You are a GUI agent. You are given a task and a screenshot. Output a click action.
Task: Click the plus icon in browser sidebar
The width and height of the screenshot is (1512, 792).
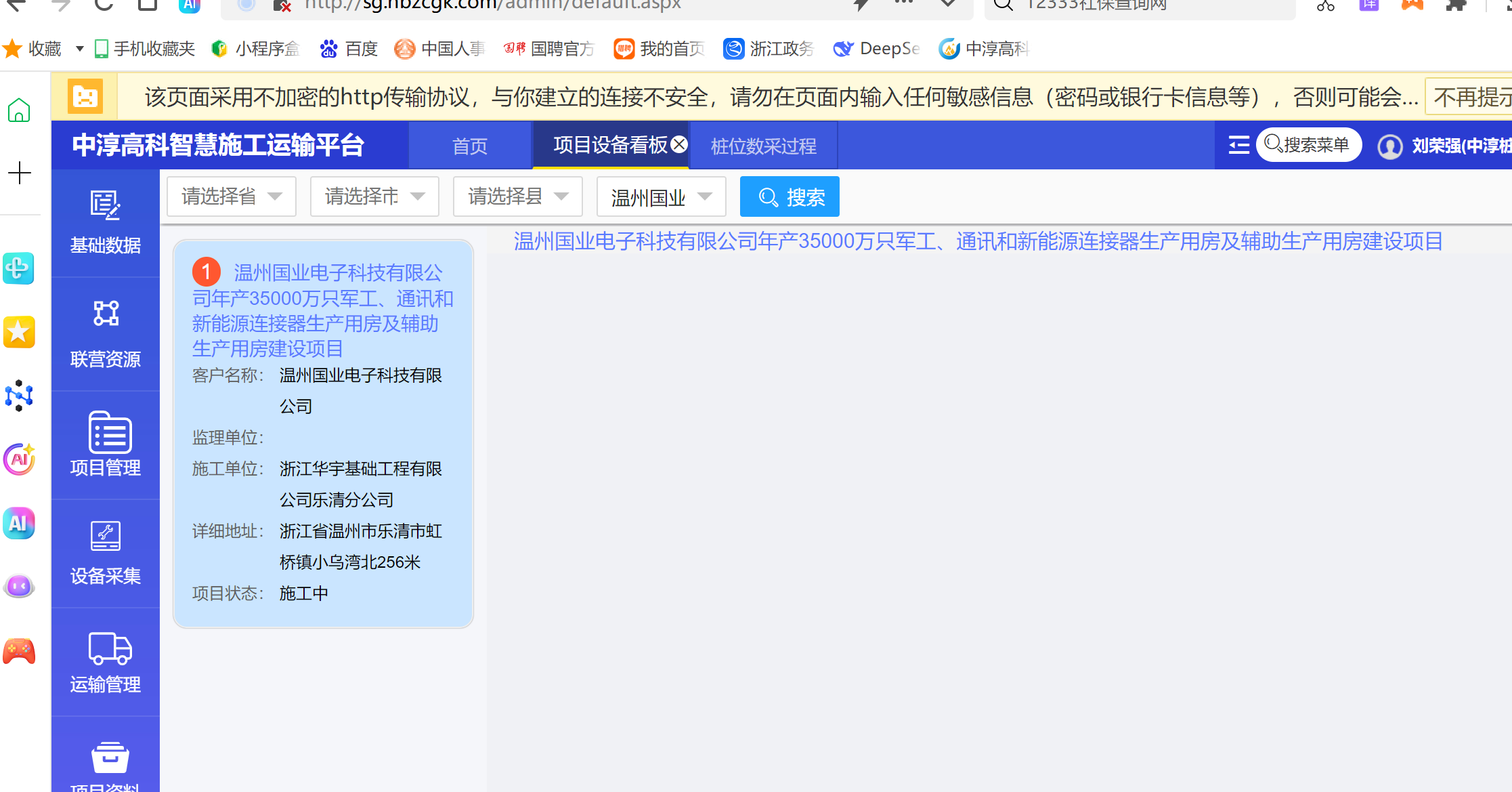(20, 173)
